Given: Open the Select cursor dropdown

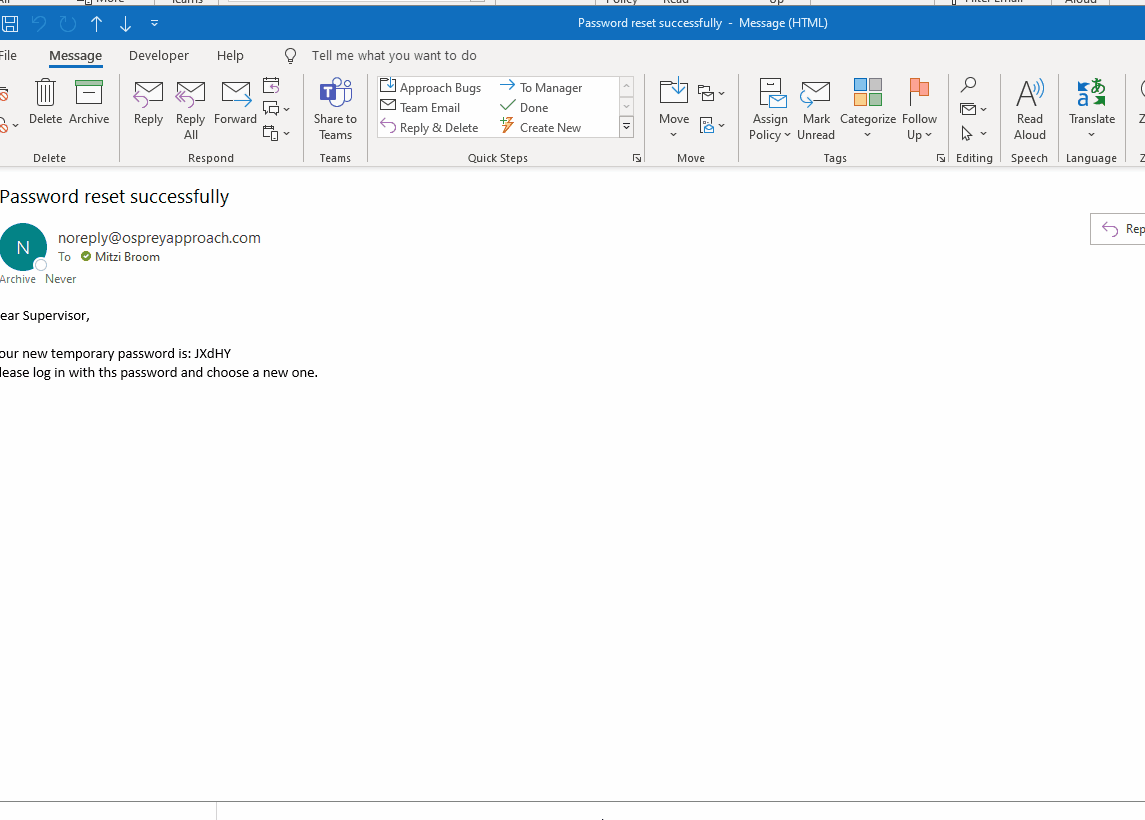Looking at the screenshot, I should pyautogui.click(x=973, y=134).
